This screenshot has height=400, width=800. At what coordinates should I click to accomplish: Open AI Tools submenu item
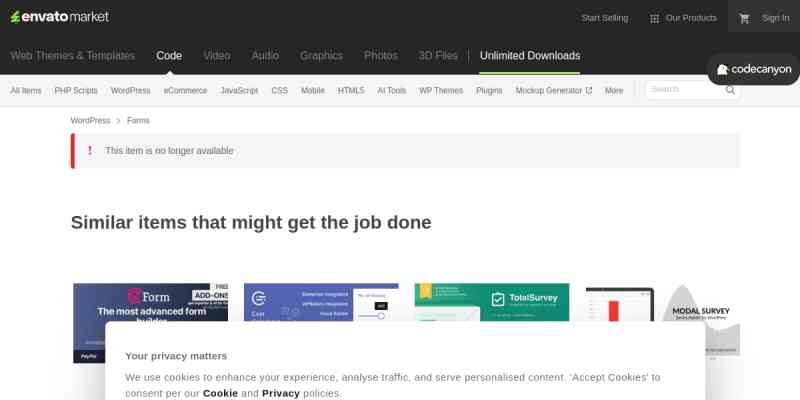(x=392, y=90)
